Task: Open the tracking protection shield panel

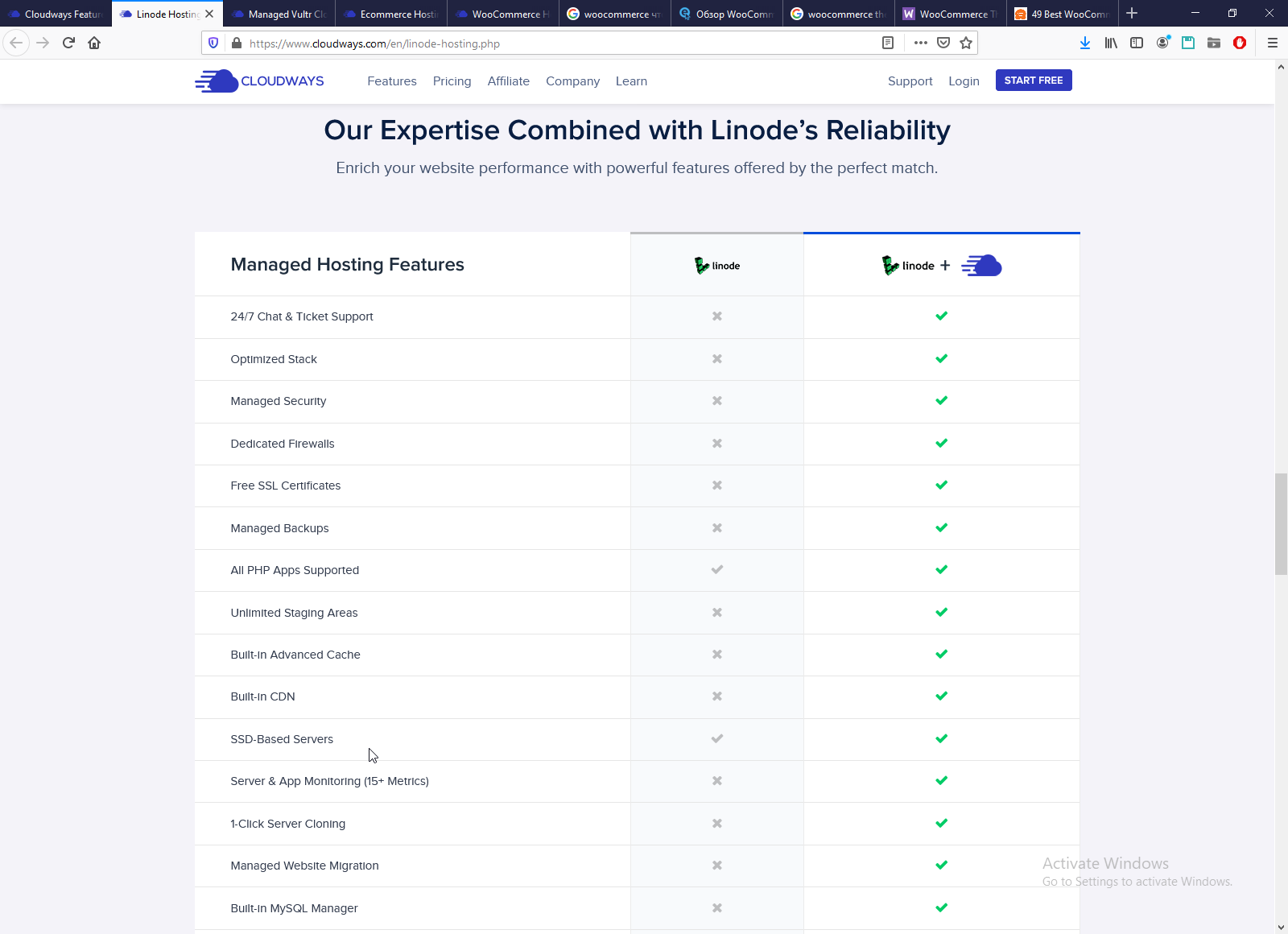Action: click(x=213, y=43)
